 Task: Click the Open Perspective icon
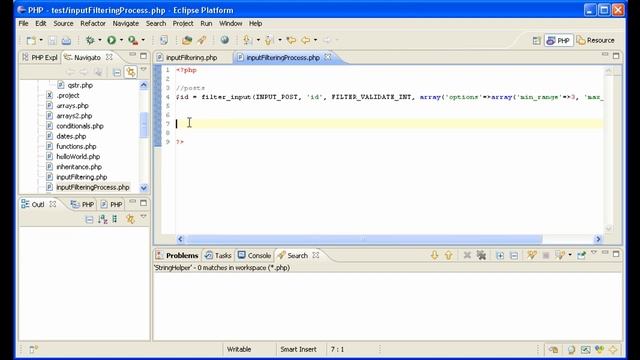536,40
